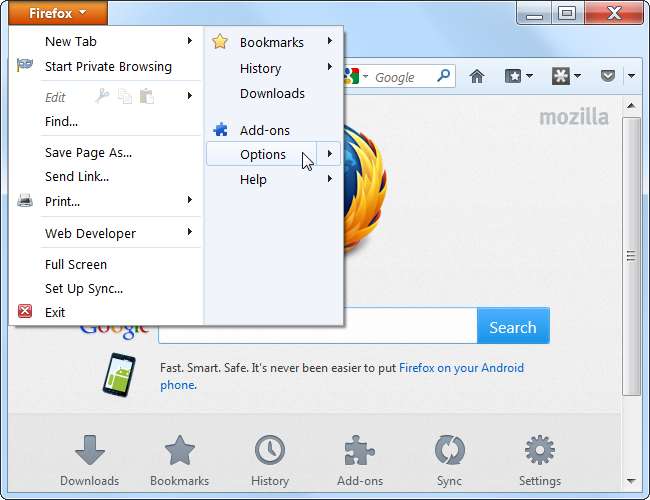Screen dimensions: 650x500
Task: Click the scrollbar down arrow
Action: (x=631, y=481)
